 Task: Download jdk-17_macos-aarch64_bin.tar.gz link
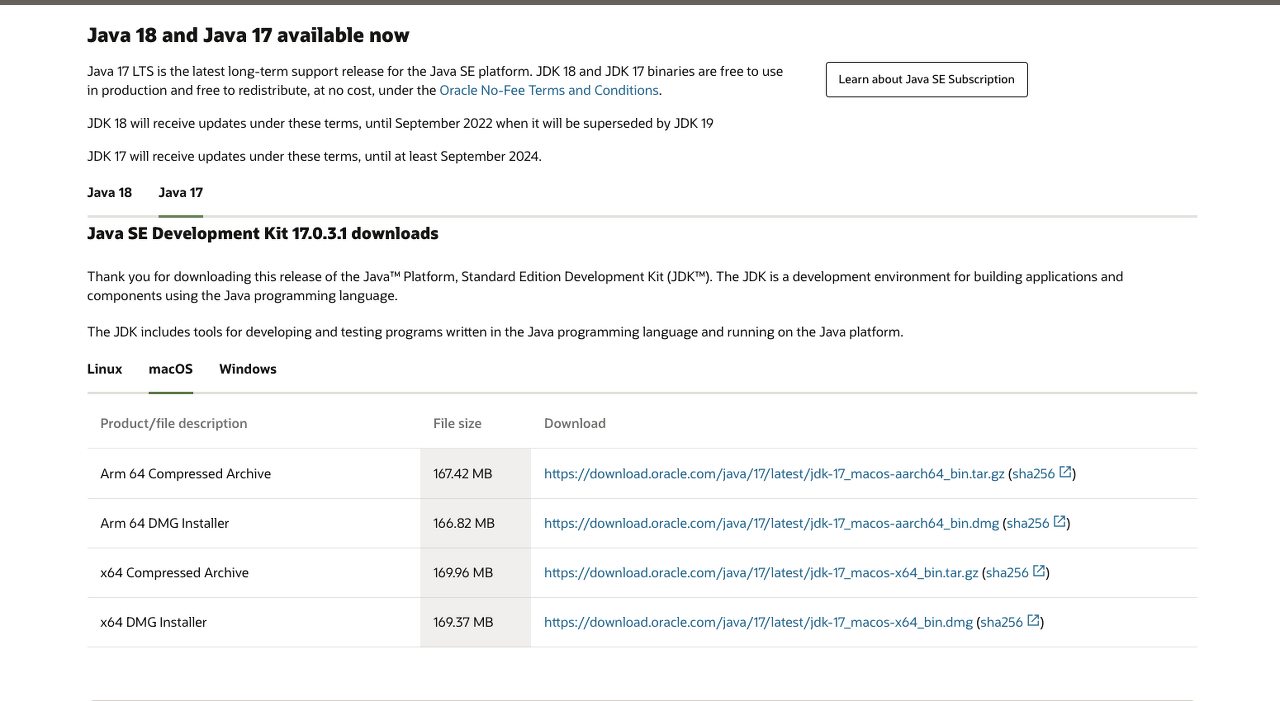(x=774, y=474)
